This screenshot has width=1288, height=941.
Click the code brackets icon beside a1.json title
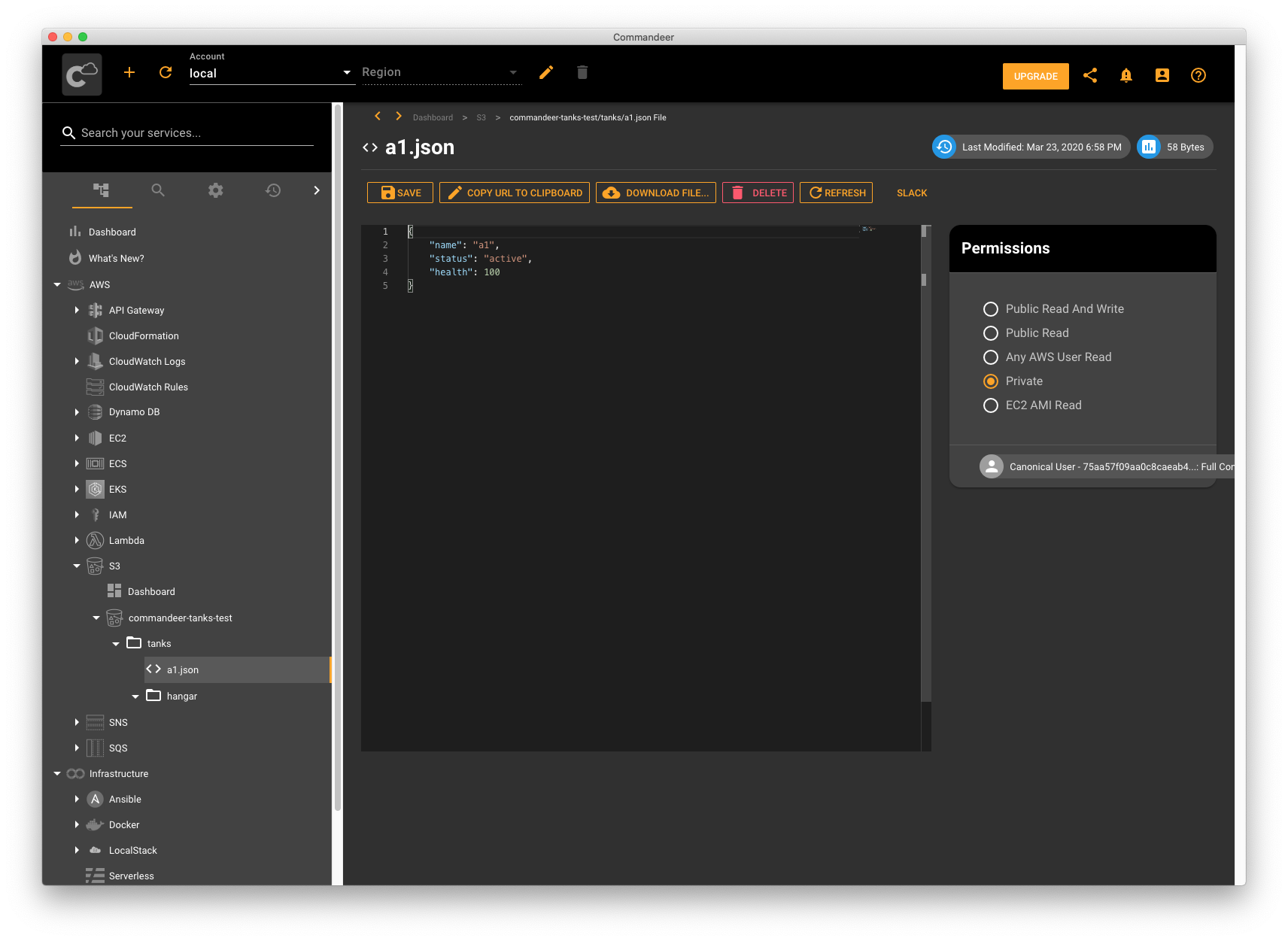tap(370, 147)
